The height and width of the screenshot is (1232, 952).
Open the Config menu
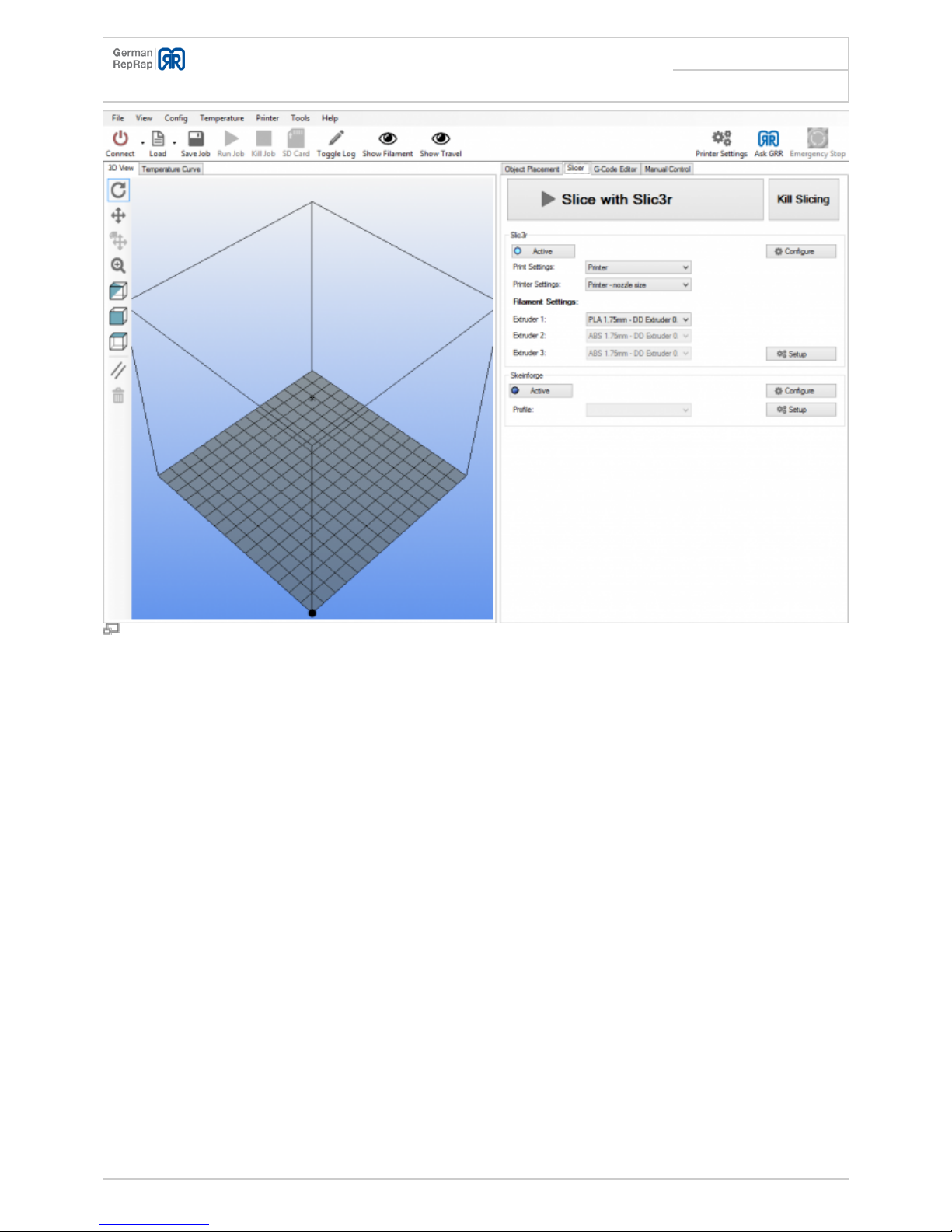pyautogui.click(x=176, y=118)
